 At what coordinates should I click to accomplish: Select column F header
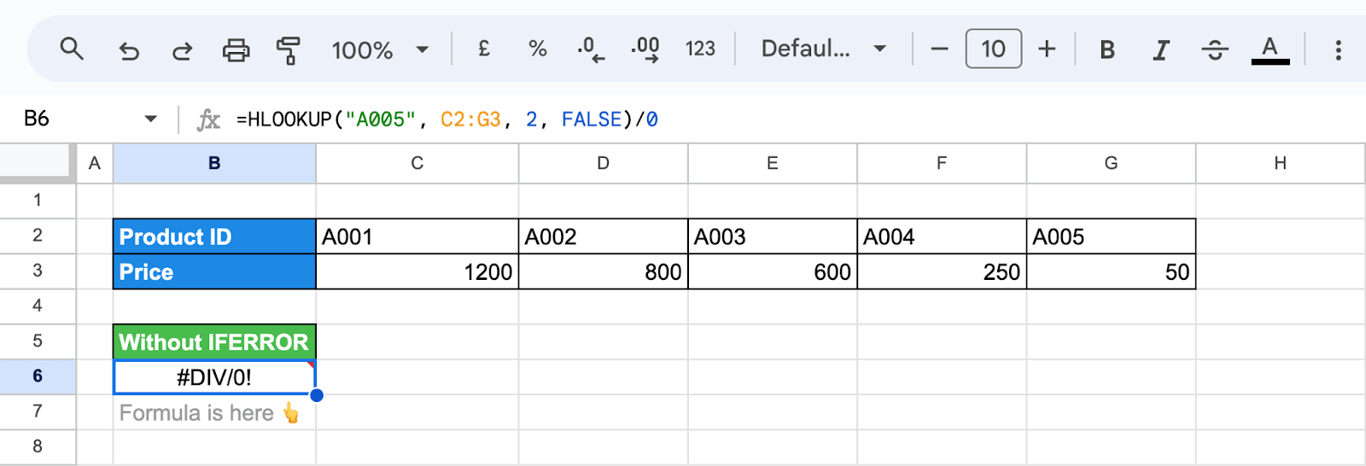[942, 164]
